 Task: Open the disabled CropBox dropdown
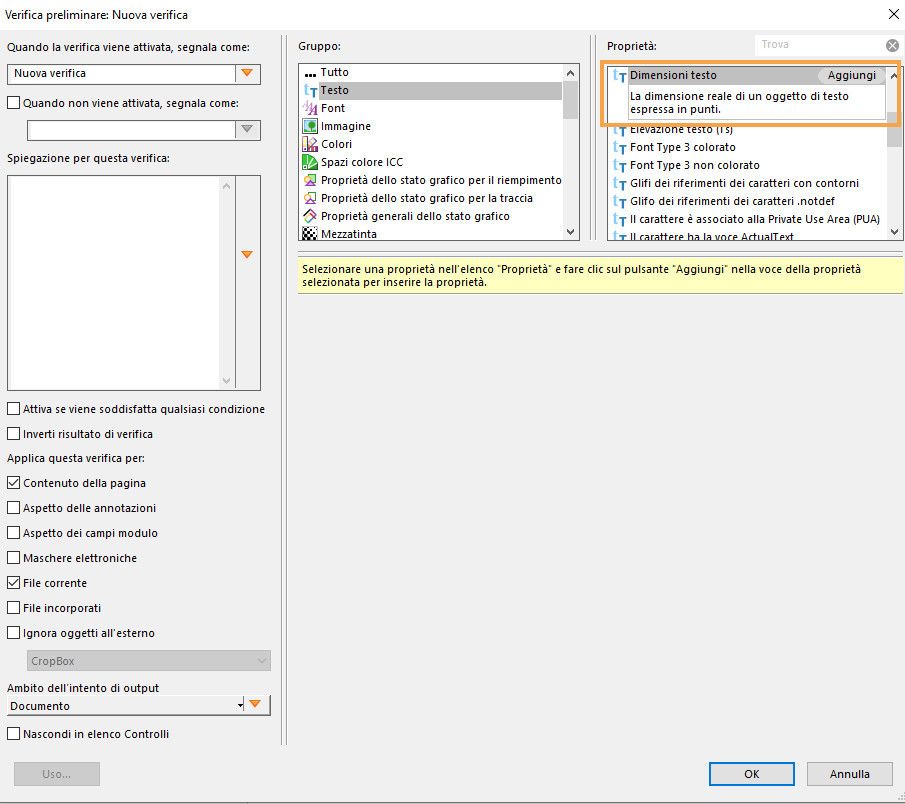(x=148, y=661)
